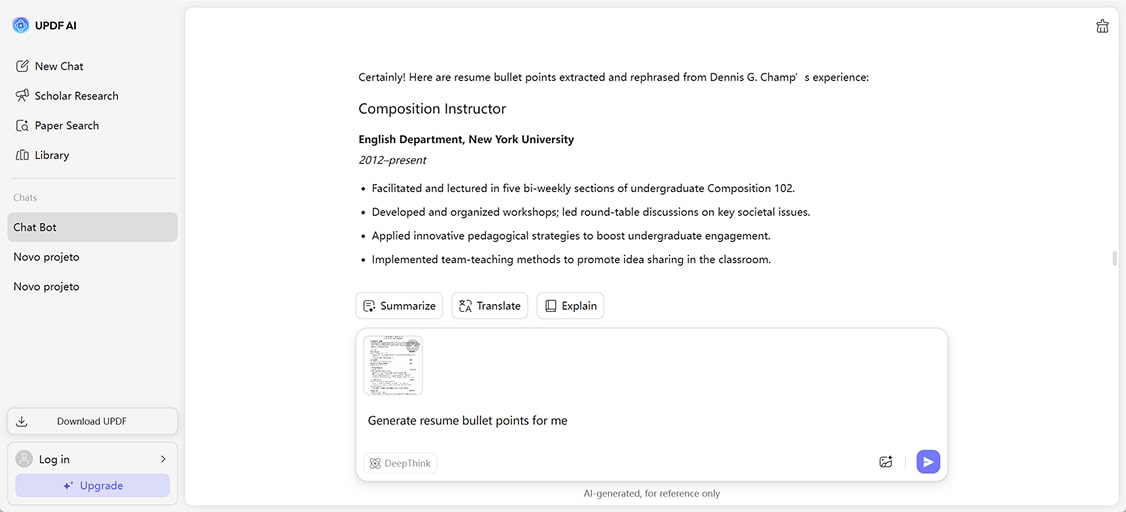Click the Summarize quick action
The height and width of the screenshot is (512, 1126).
coord(399,306)
